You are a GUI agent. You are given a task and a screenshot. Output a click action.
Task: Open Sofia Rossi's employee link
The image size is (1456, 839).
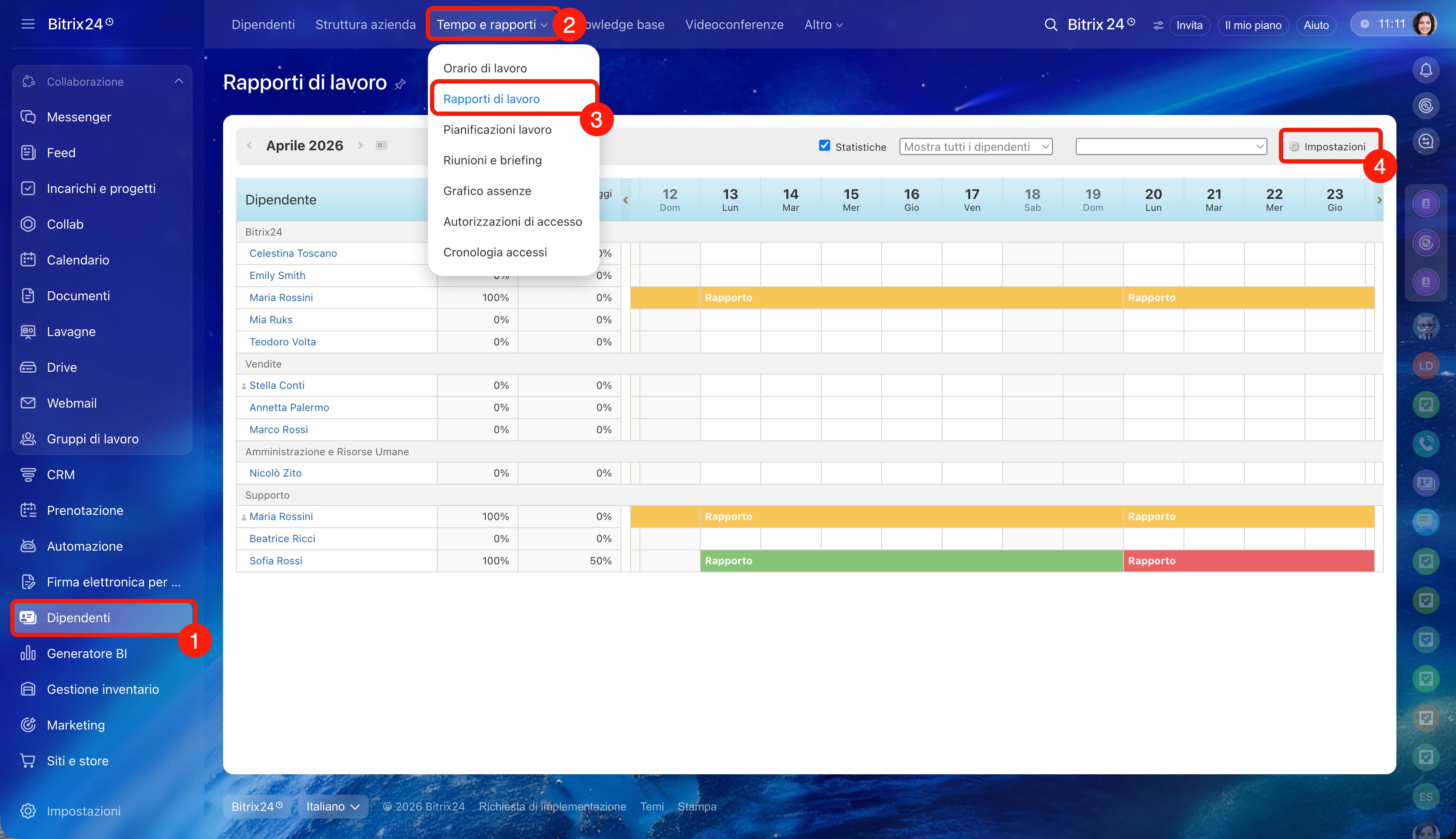275,560
